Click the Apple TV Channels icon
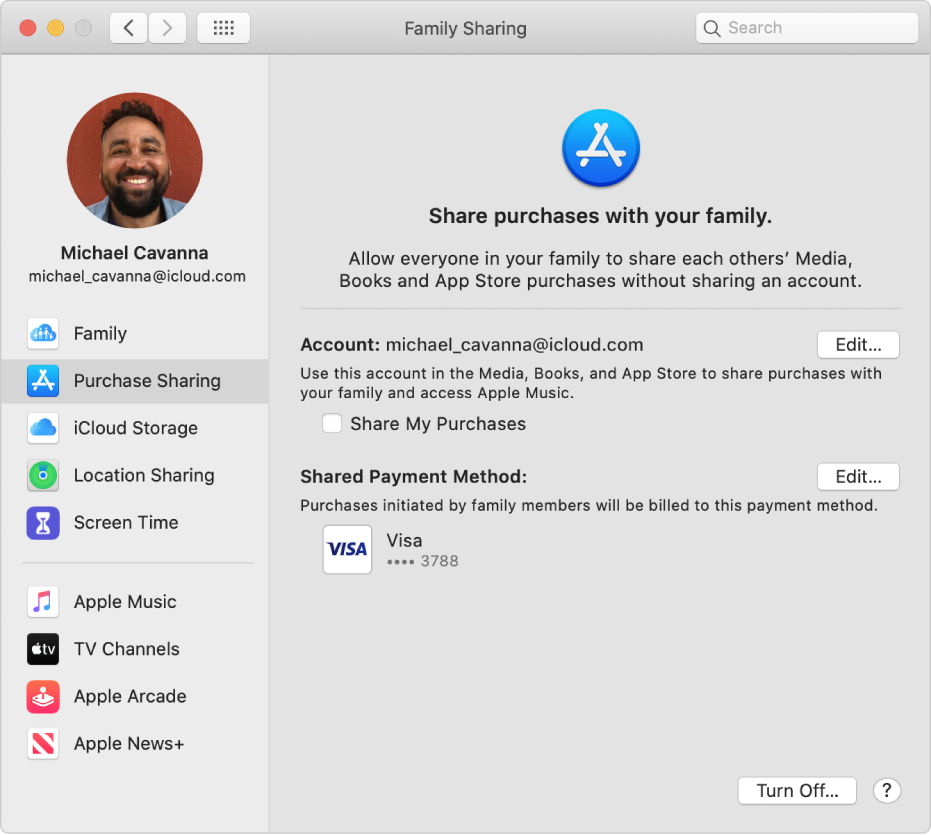 click(x=43, y=649)
